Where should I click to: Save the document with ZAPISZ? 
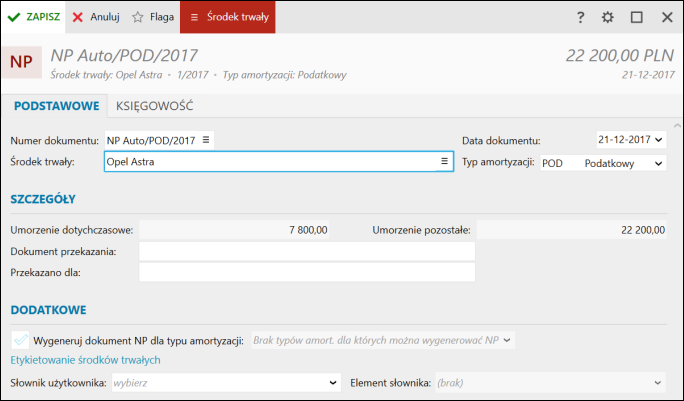click(33, 17)
